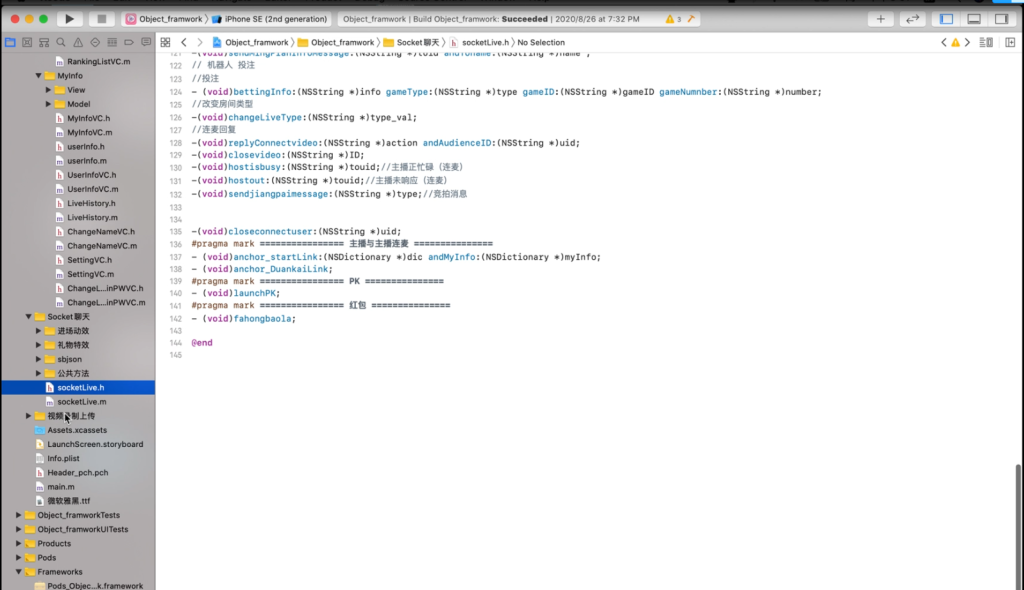Open the Symbol navigator

coord(44,42)
